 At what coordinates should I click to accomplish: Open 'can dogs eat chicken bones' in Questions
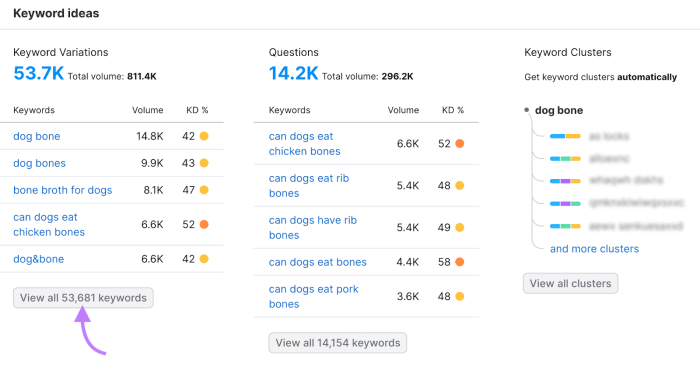pos(304,144)
